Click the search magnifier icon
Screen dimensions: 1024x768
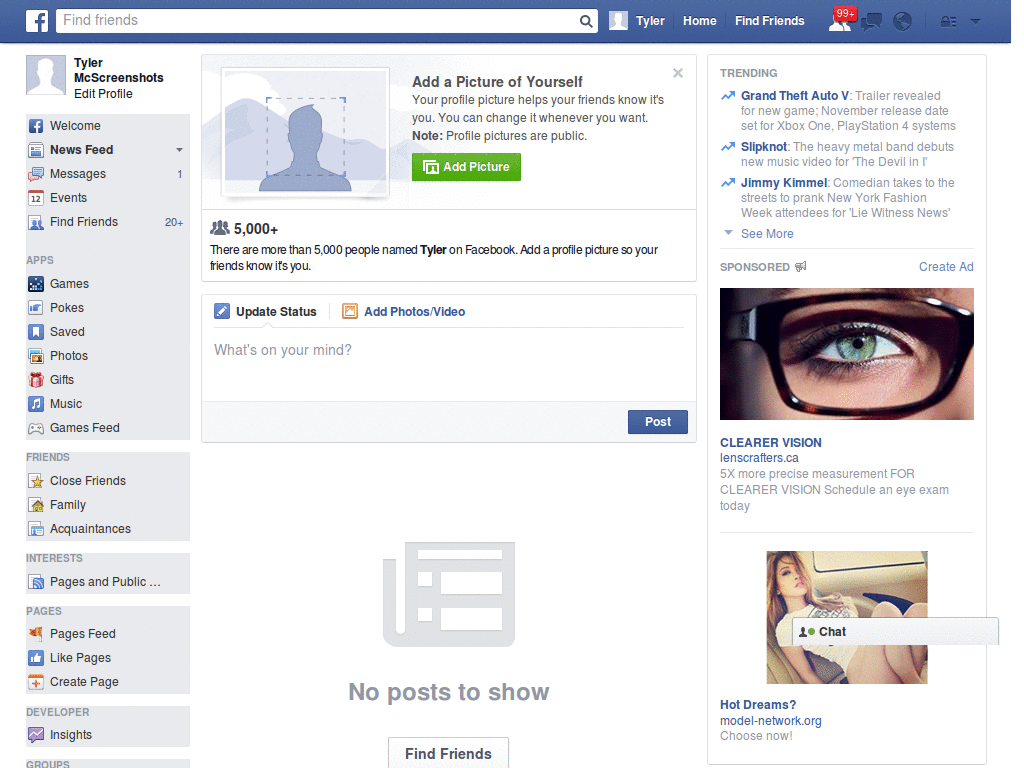[586, 22]
